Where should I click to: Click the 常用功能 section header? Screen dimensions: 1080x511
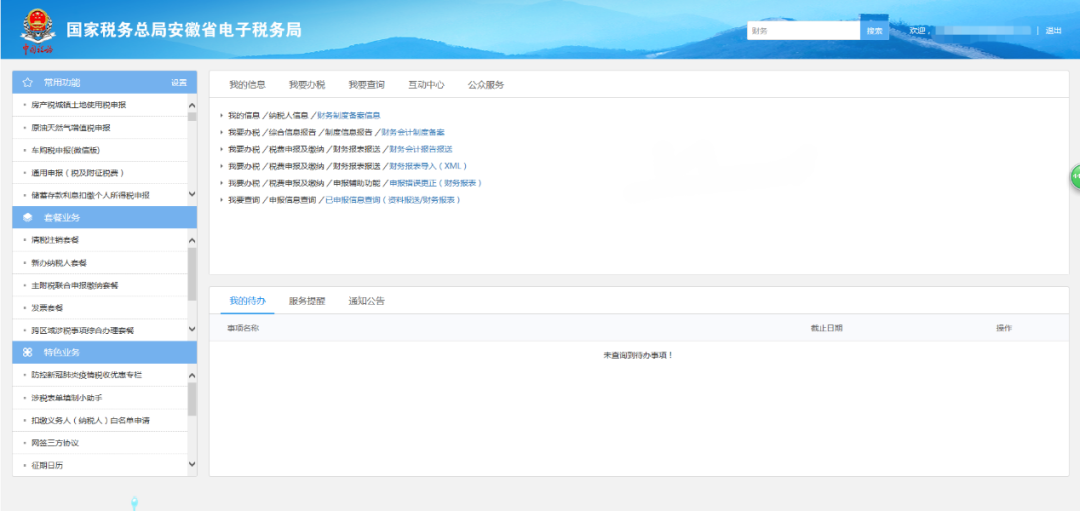tap(105, 82)
